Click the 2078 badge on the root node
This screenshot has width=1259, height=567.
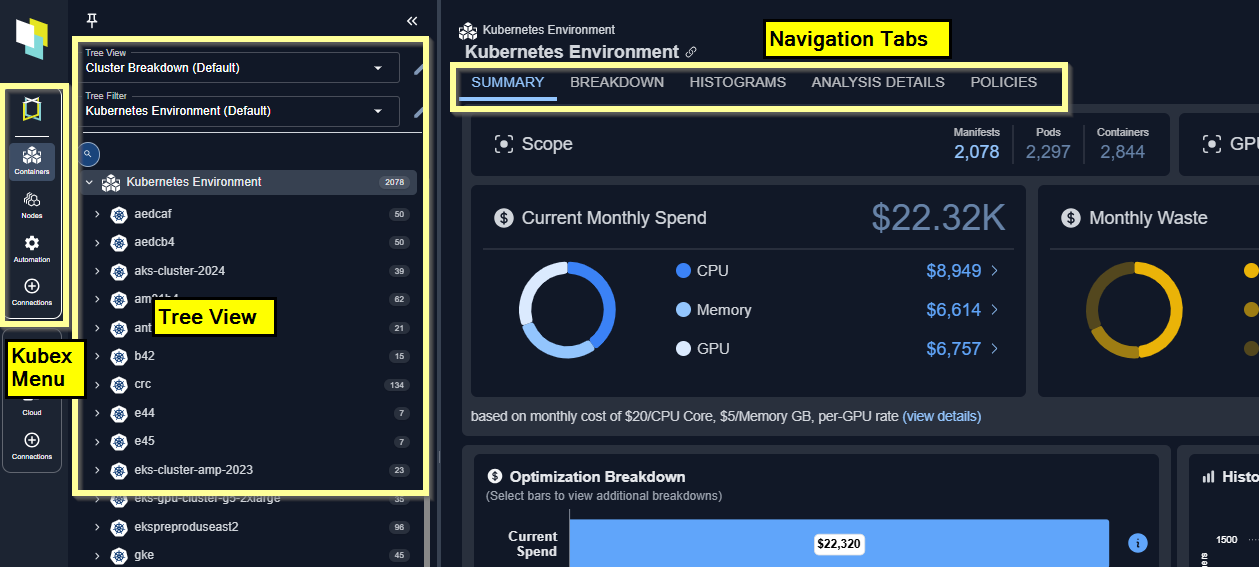click(x=395, y=183)
